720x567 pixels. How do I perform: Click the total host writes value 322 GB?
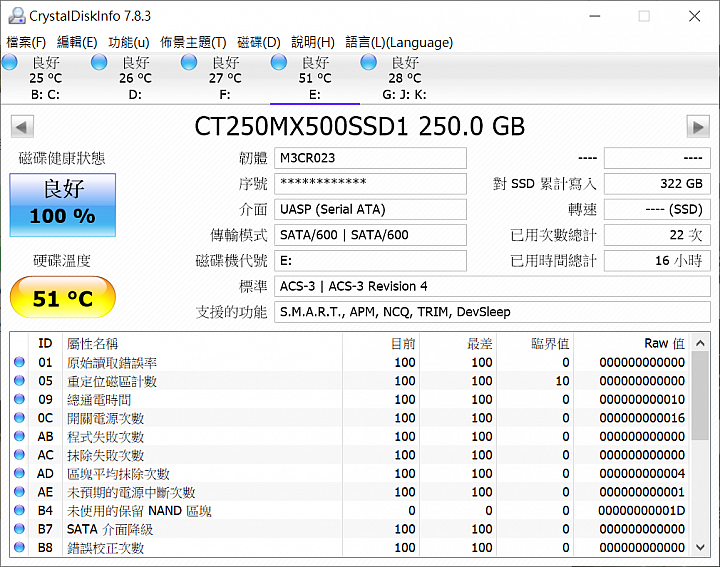point(657,184)
